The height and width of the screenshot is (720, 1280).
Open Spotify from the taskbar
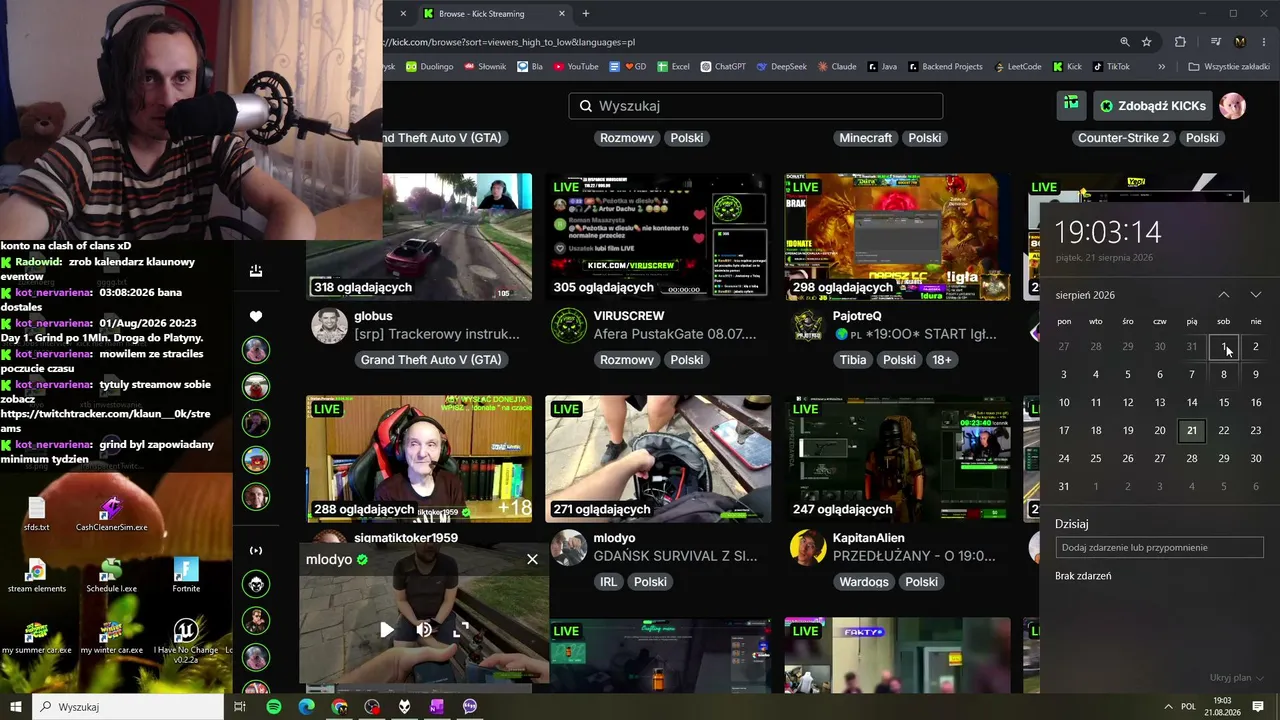[x=274, y=707]
